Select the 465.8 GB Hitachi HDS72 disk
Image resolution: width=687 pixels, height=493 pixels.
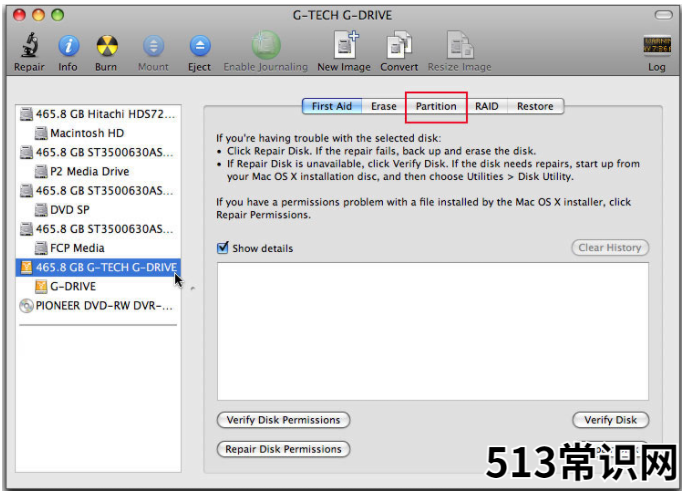point(98,114)
